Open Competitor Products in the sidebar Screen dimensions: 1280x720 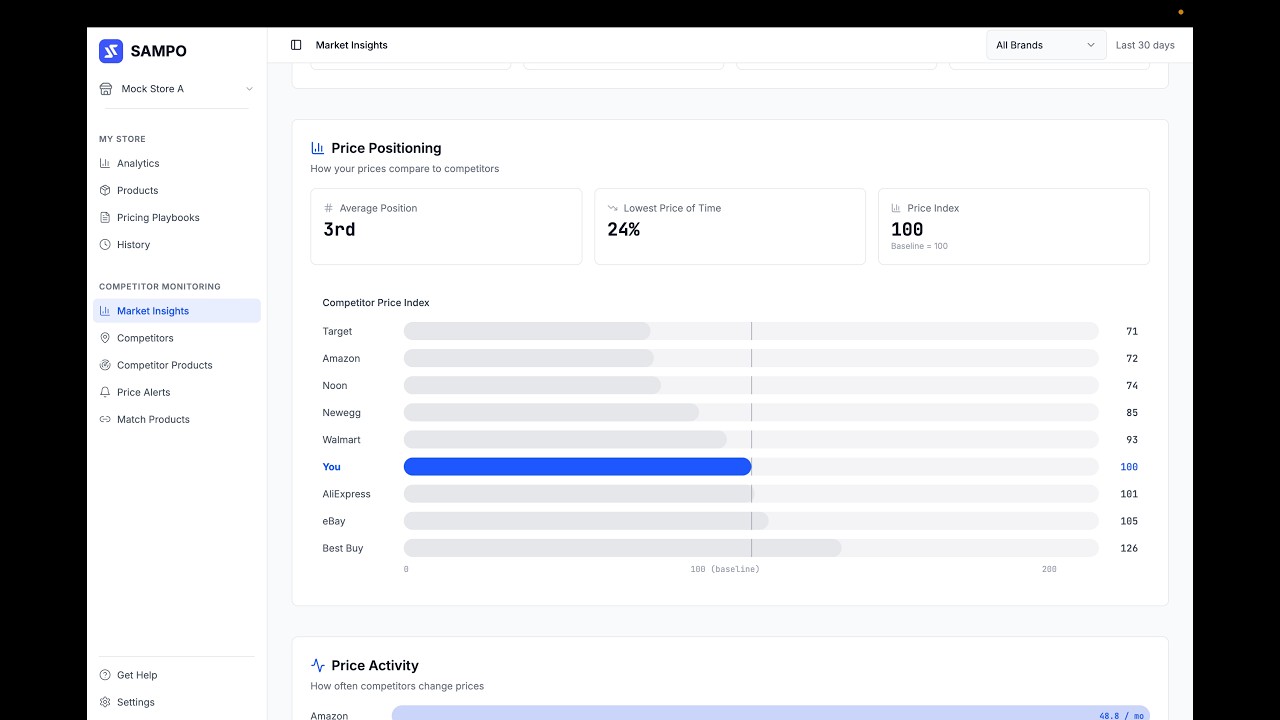[x=177, y=365]
